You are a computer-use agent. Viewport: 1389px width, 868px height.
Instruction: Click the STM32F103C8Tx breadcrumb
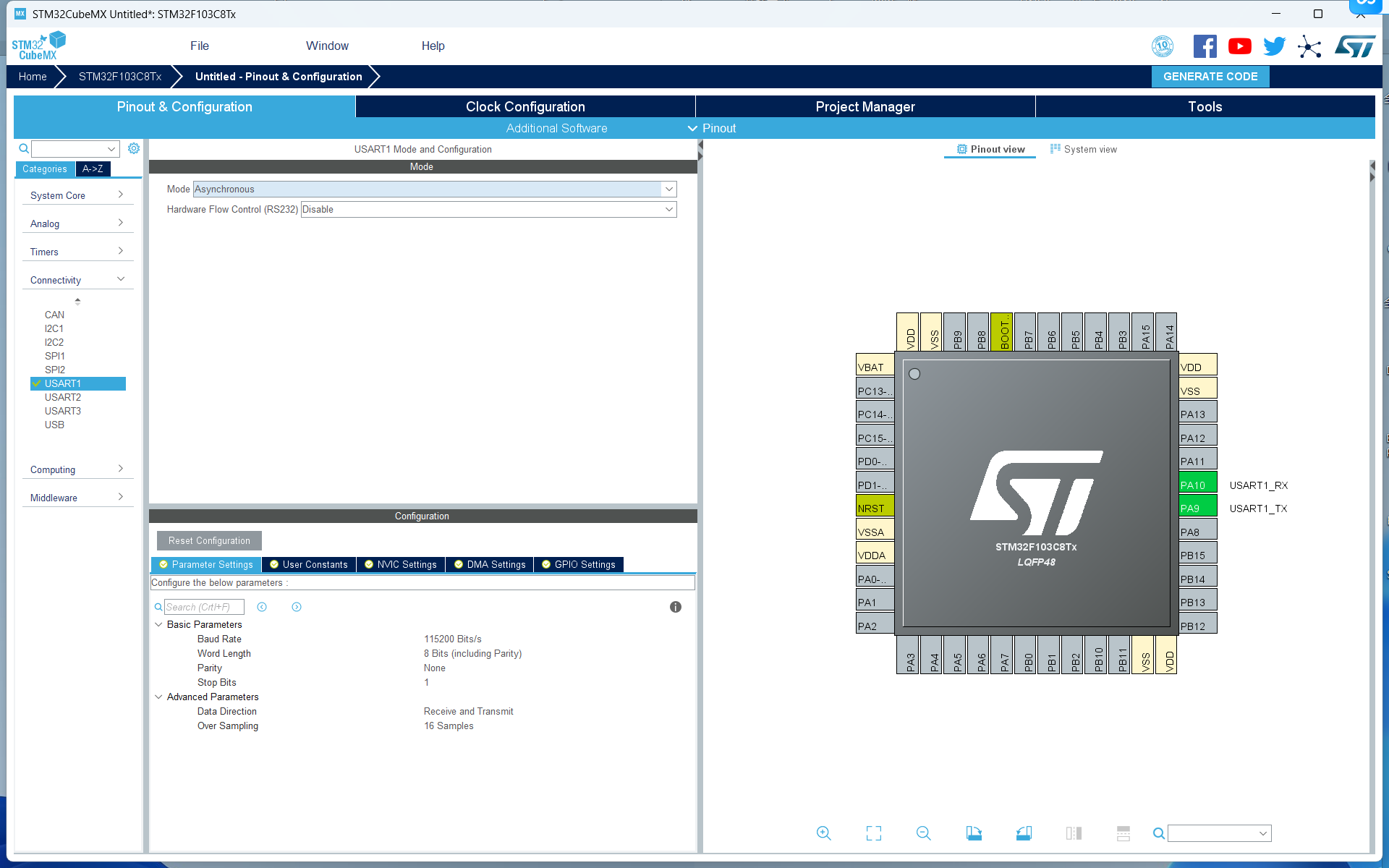point(120,76)
